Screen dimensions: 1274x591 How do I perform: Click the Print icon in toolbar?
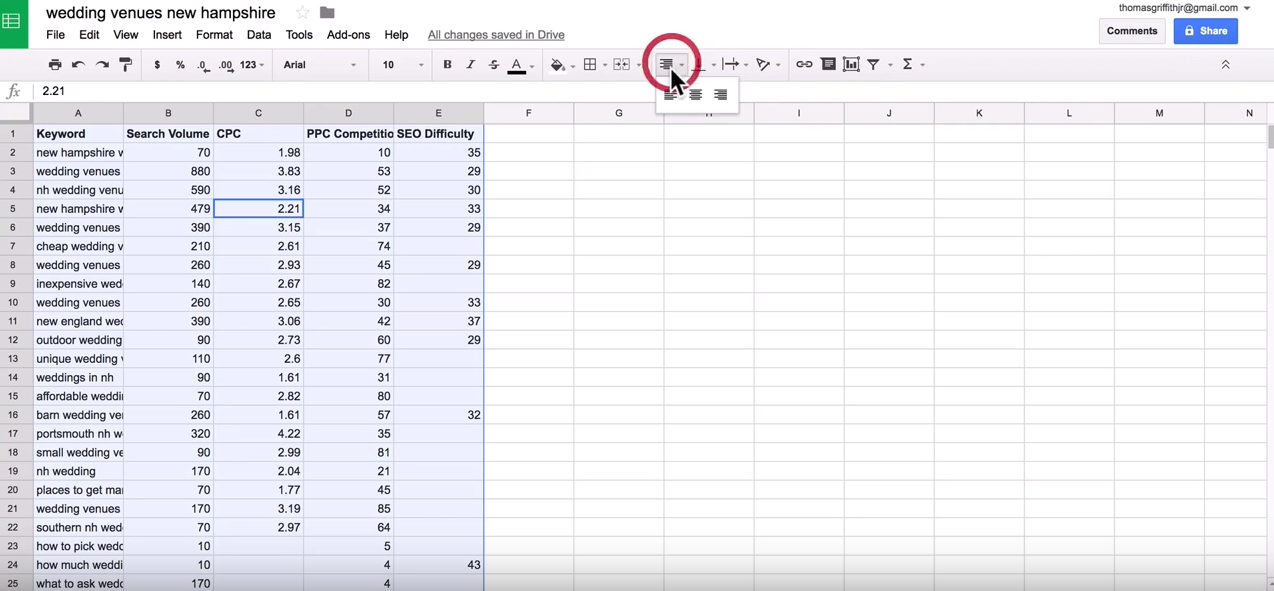55,65
